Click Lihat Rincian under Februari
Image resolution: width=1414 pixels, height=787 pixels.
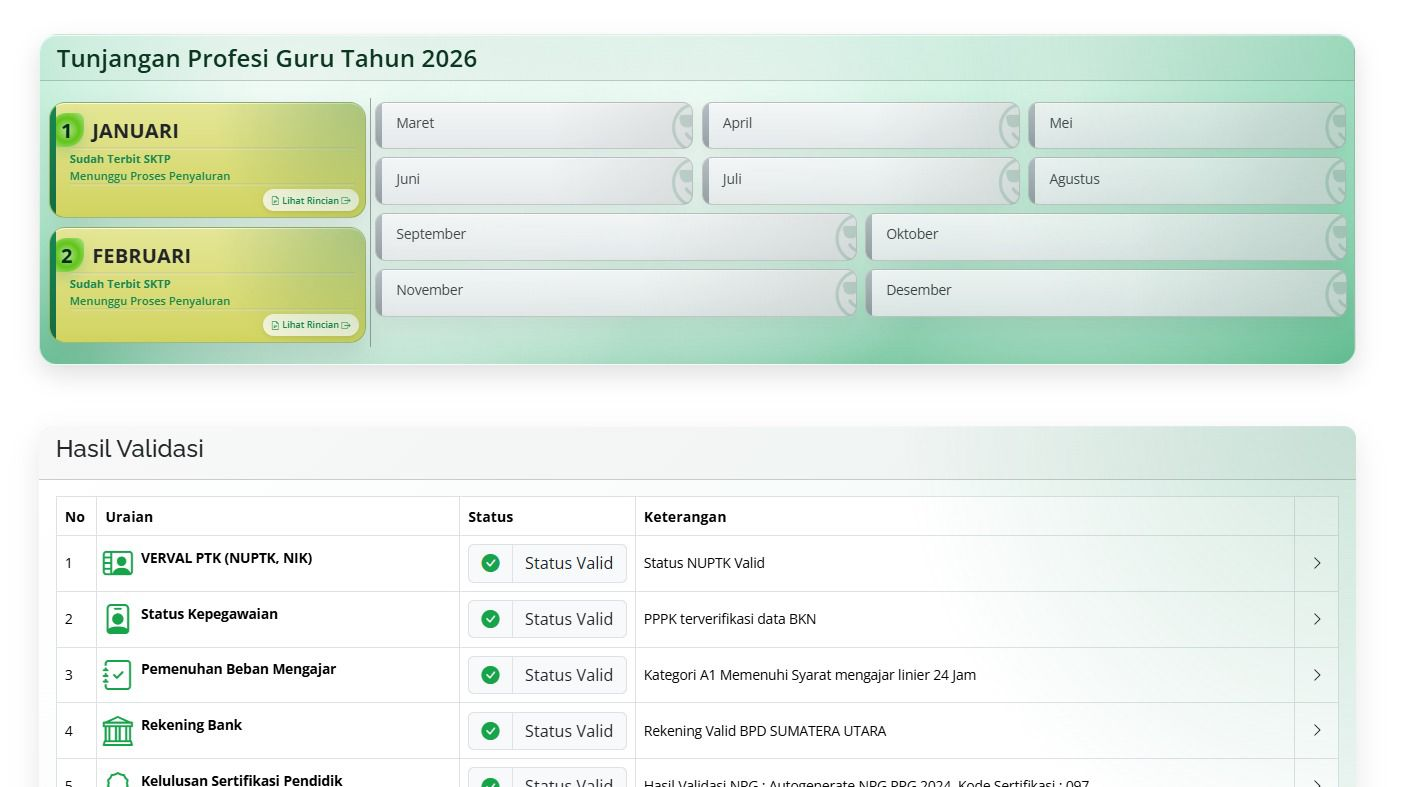coord(310,324)
